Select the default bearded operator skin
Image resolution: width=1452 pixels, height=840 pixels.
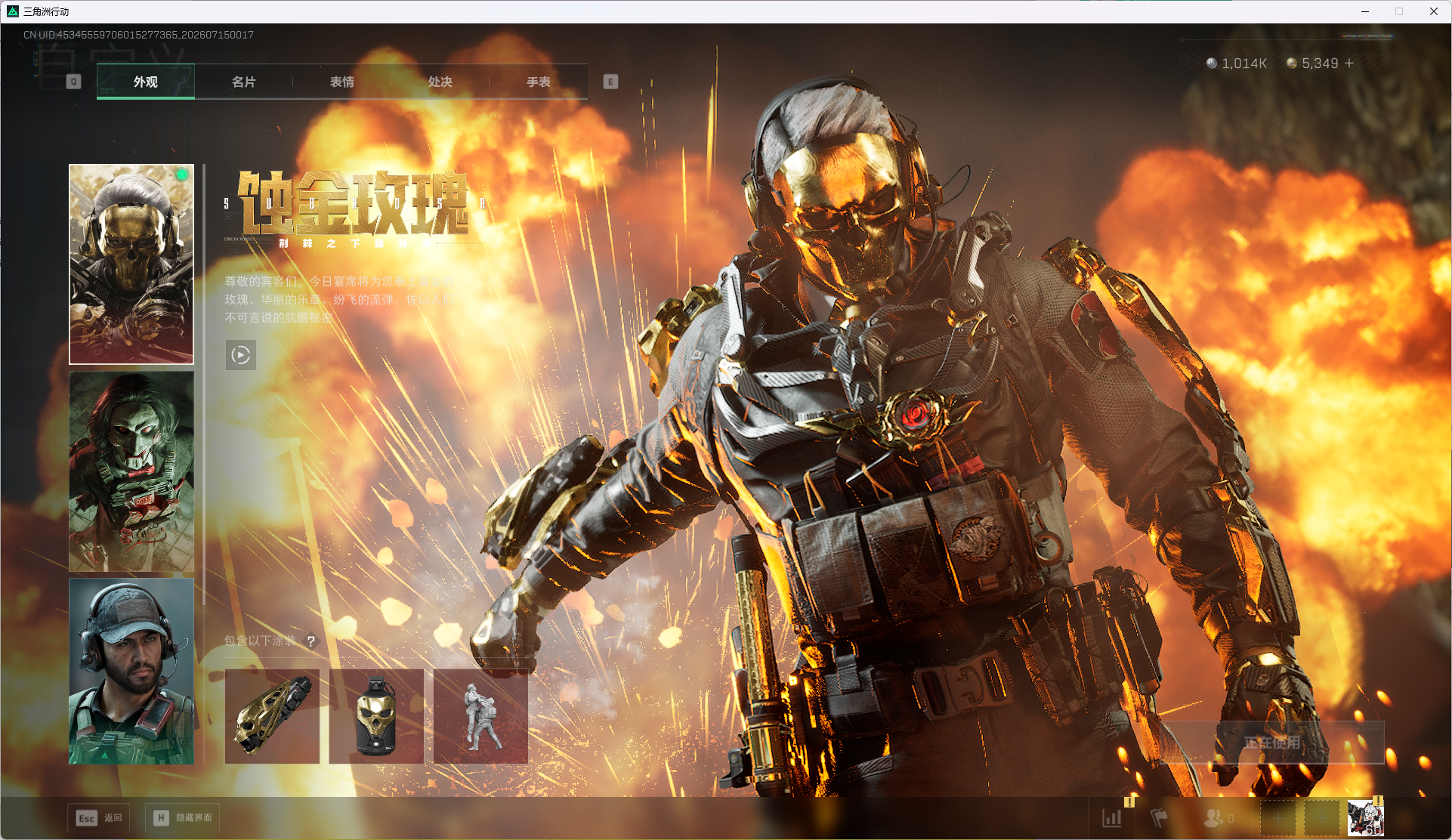131,672
